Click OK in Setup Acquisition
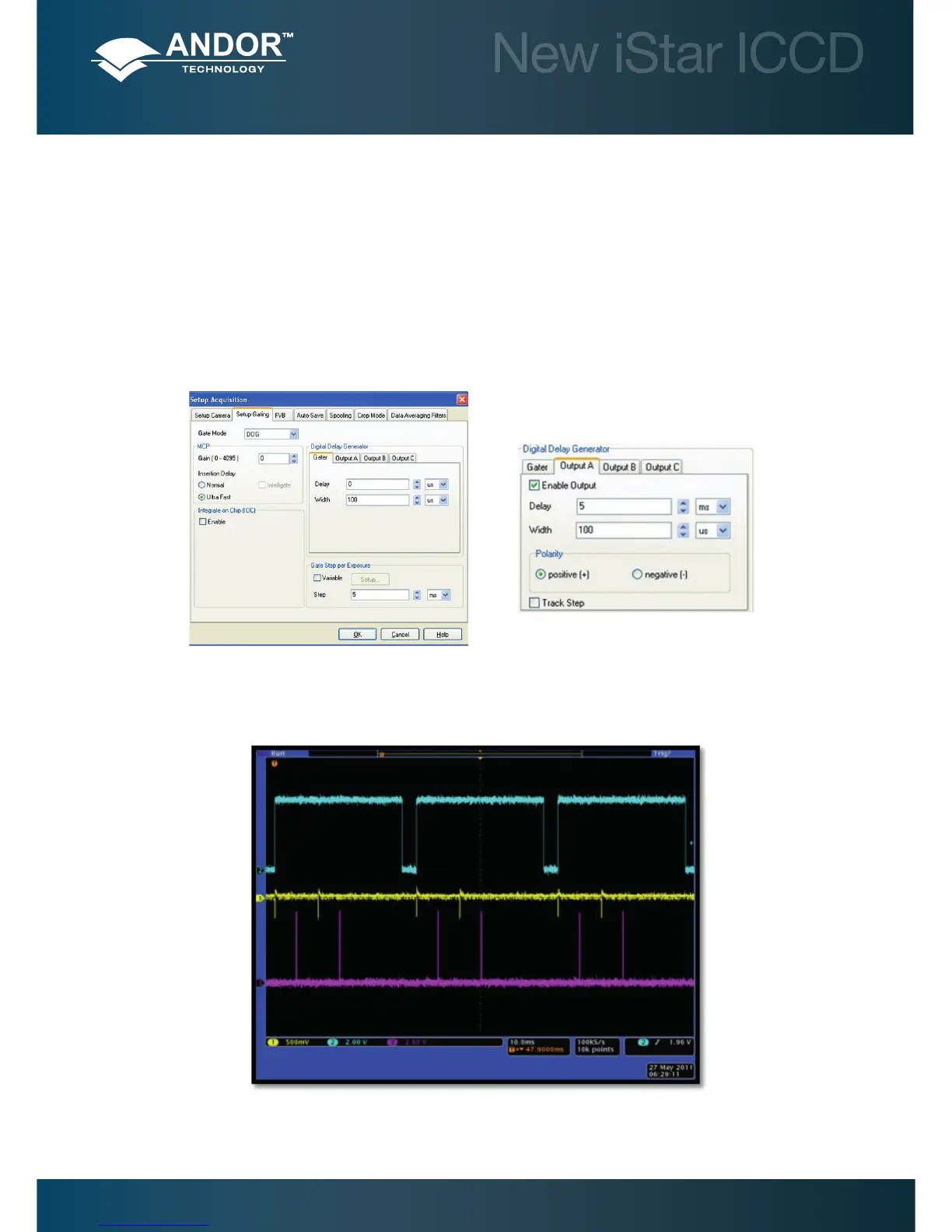Image resolution: width=952 pixels, height=1232 pixels. pyautogui.click(x=358, y=635)
